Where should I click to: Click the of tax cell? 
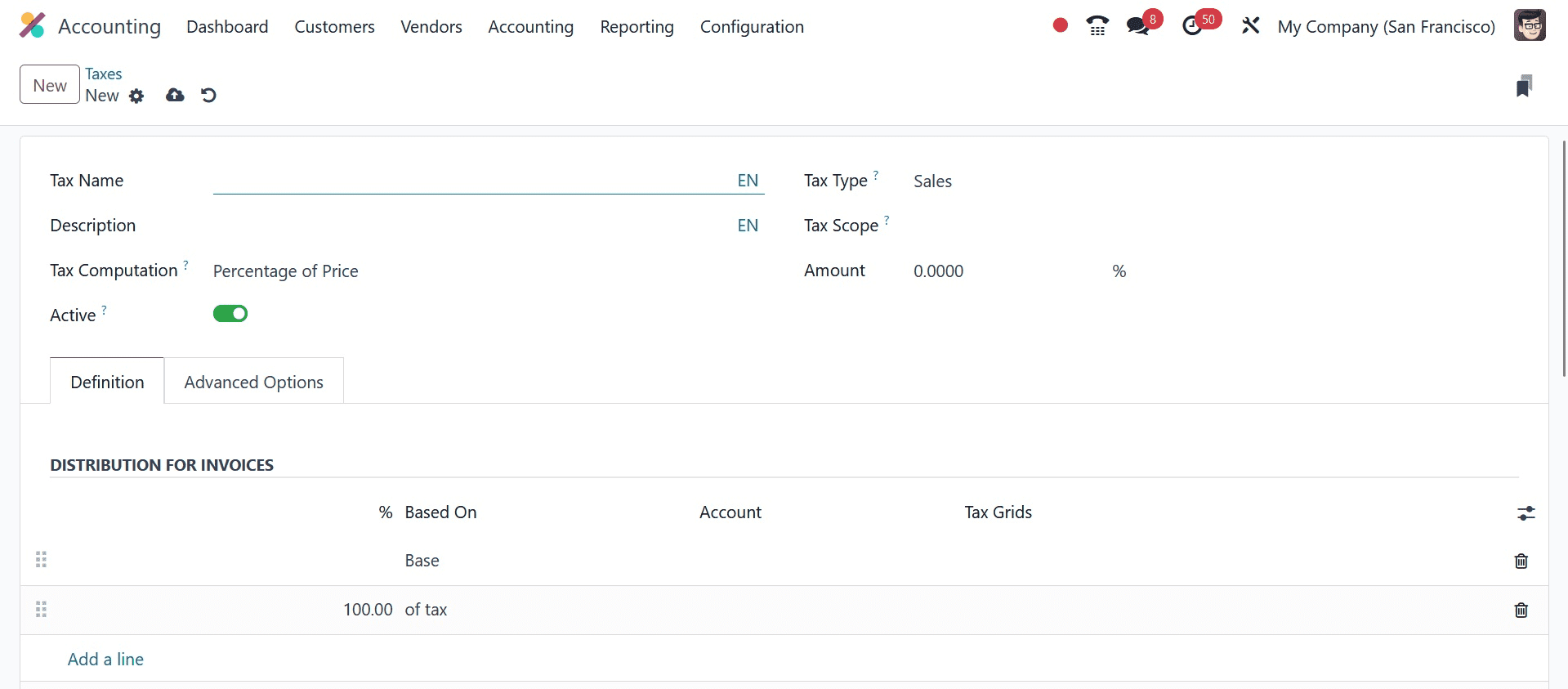(426, 610)
